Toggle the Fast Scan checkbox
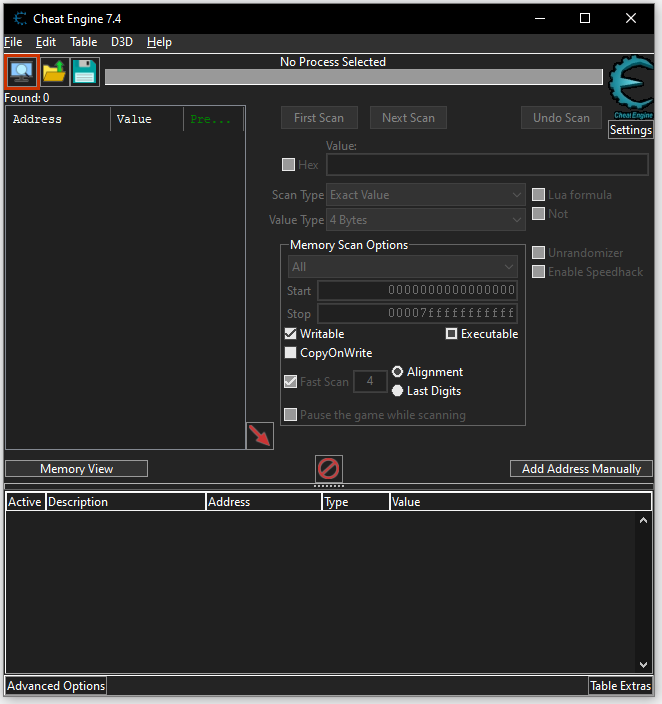The image size is (662, 704). pyautogui.click(x=291, y=382)
